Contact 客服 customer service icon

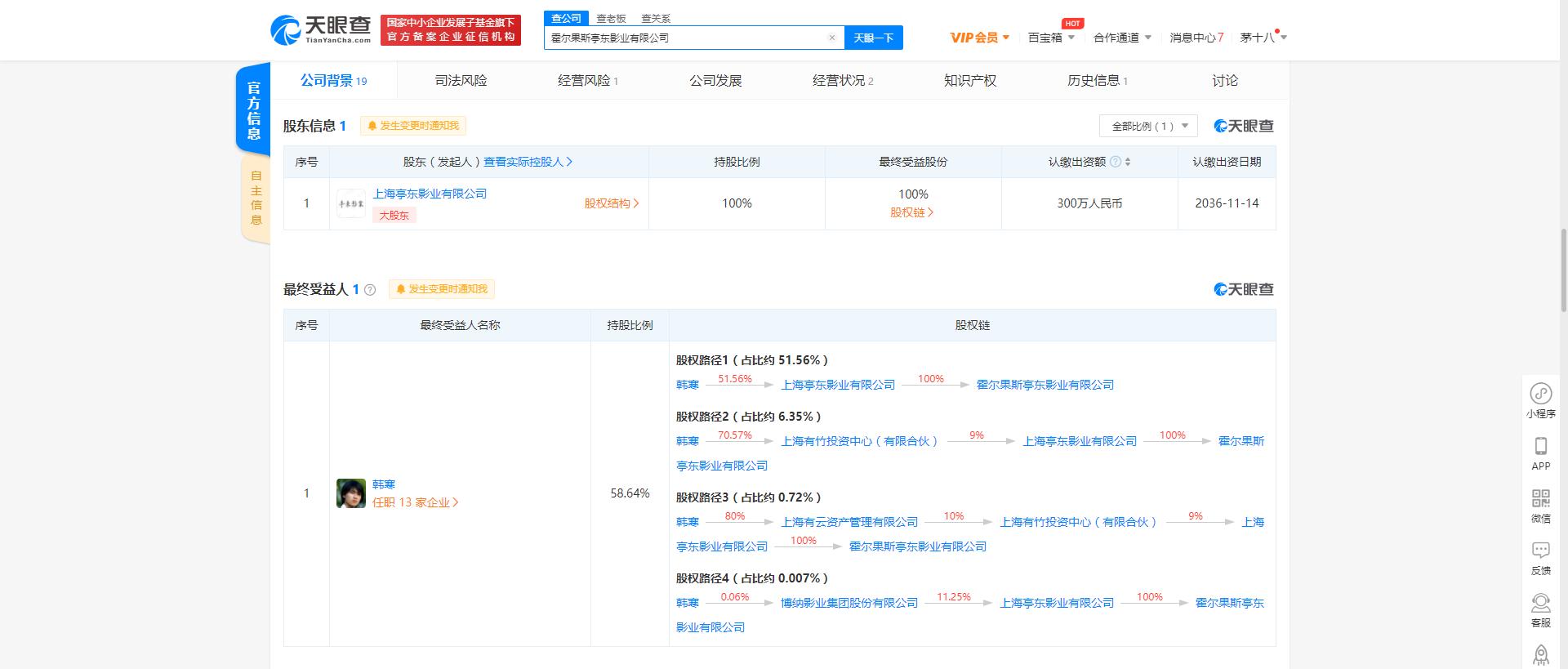[1540, 610]
